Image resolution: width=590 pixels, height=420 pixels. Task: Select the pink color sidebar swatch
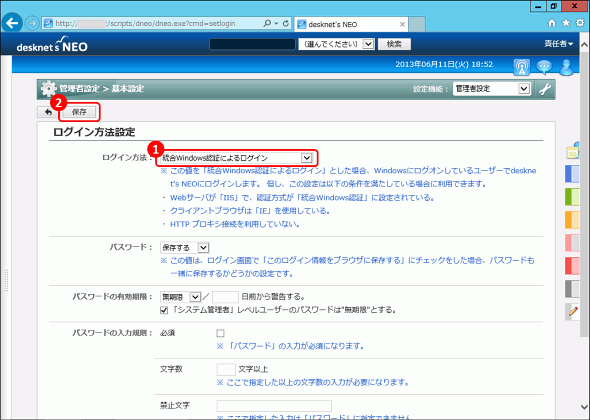(x=572, y=243)
